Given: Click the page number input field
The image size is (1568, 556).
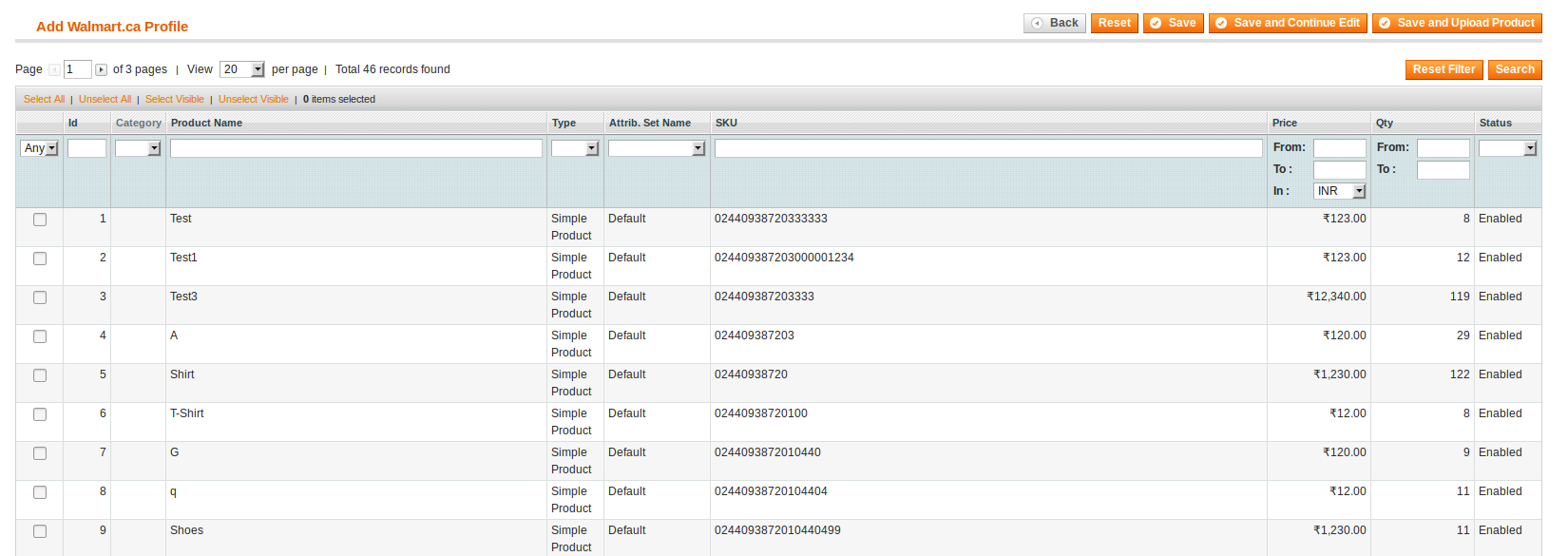Looking at the screenshot, I should (78, 69).
